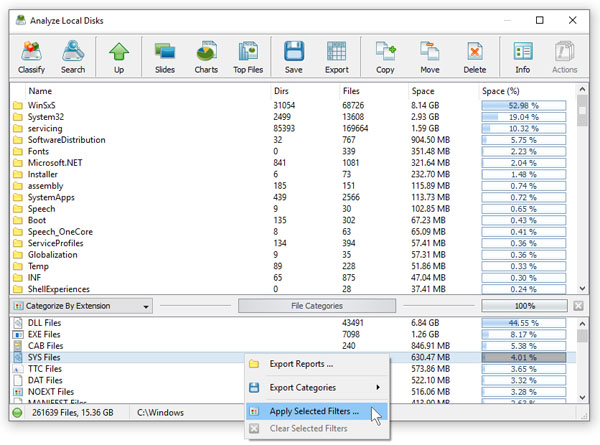This screenshot has height=445, width=600.
Task: Sort by the Name column header
Action: pyautogui.click(x=40, y=91)
